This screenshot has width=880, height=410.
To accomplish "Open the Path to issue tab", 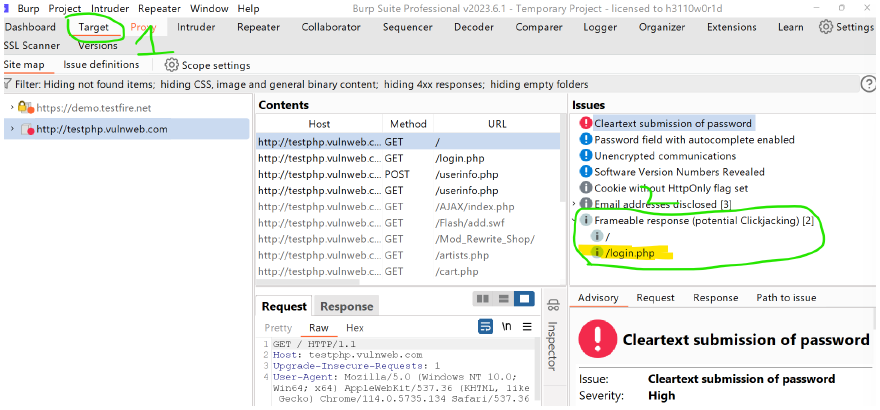I will 786,298.
